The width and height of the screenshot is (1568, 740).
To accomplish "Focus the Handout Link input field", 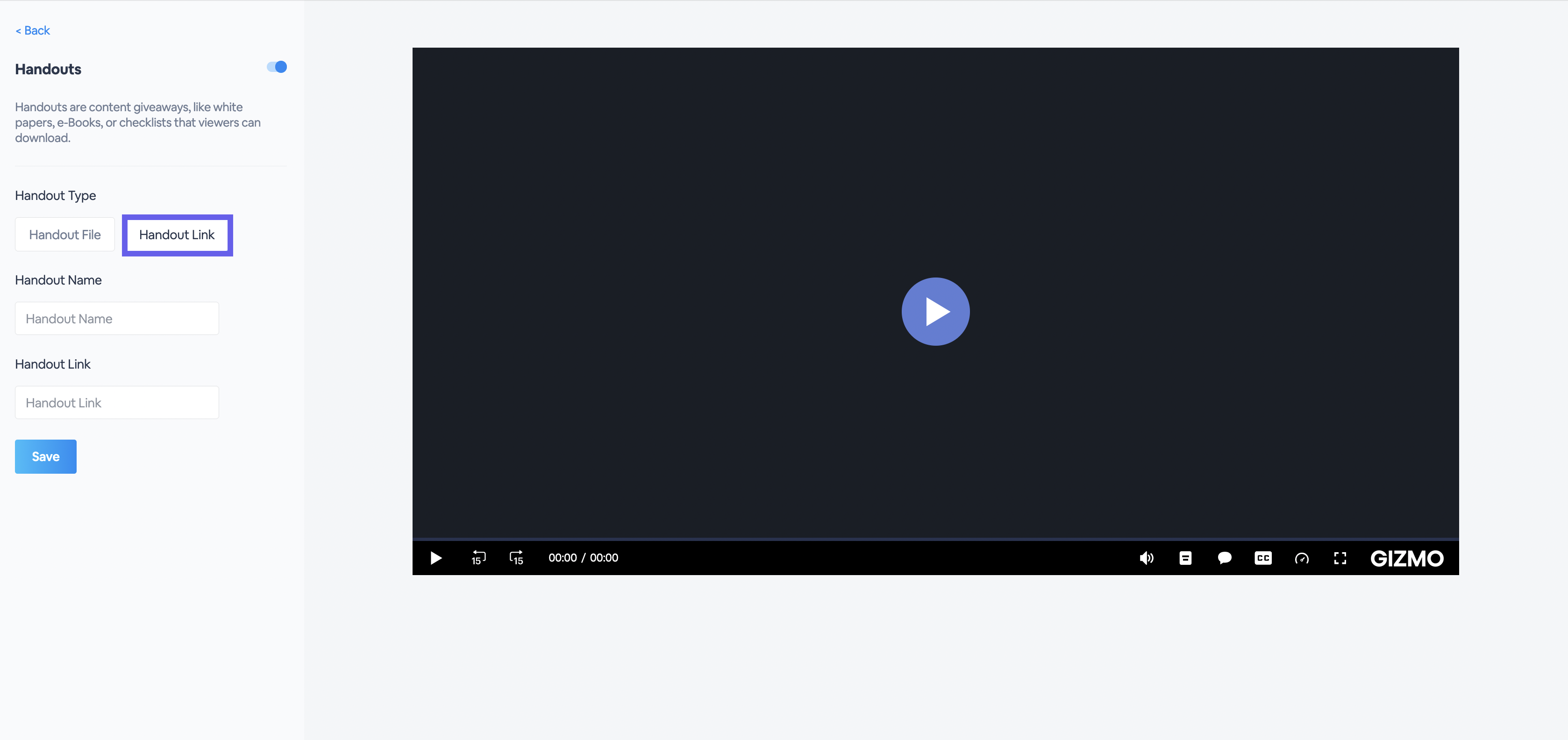I will [x=117, y=402].
